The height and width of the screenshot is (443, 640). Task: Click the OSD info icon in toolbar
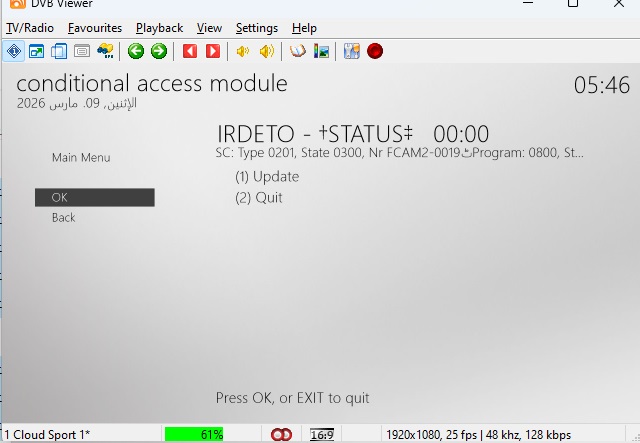[14, 51]
